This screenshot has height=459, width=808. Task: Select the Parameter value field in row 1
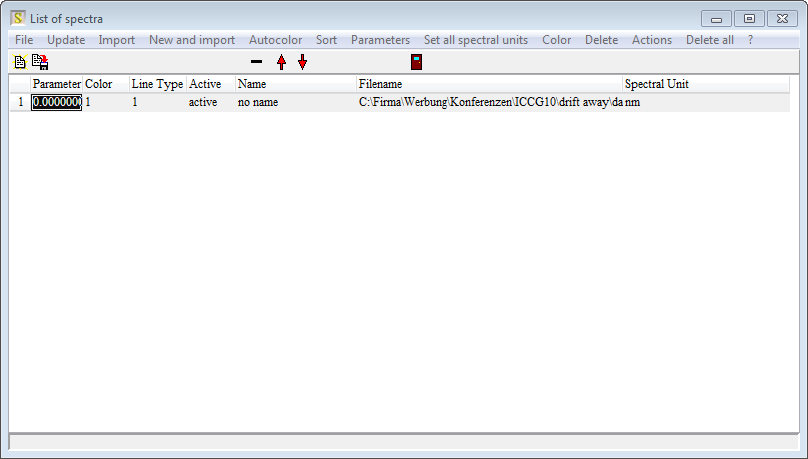(x=56, y=102)
